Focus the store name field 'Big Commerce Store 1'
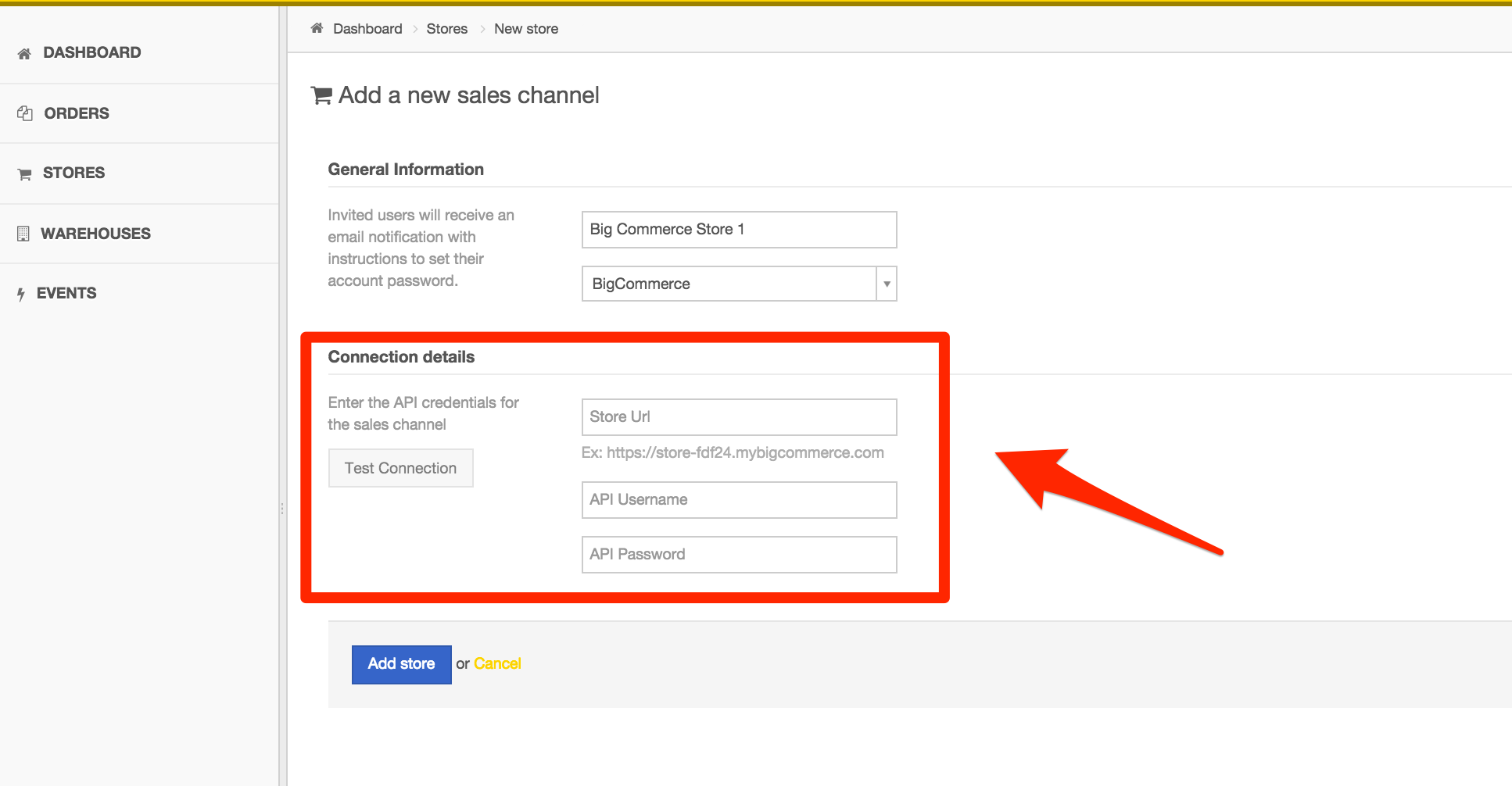The width and height of the screenshot is (1512, 786). click(x=739, y=230)
